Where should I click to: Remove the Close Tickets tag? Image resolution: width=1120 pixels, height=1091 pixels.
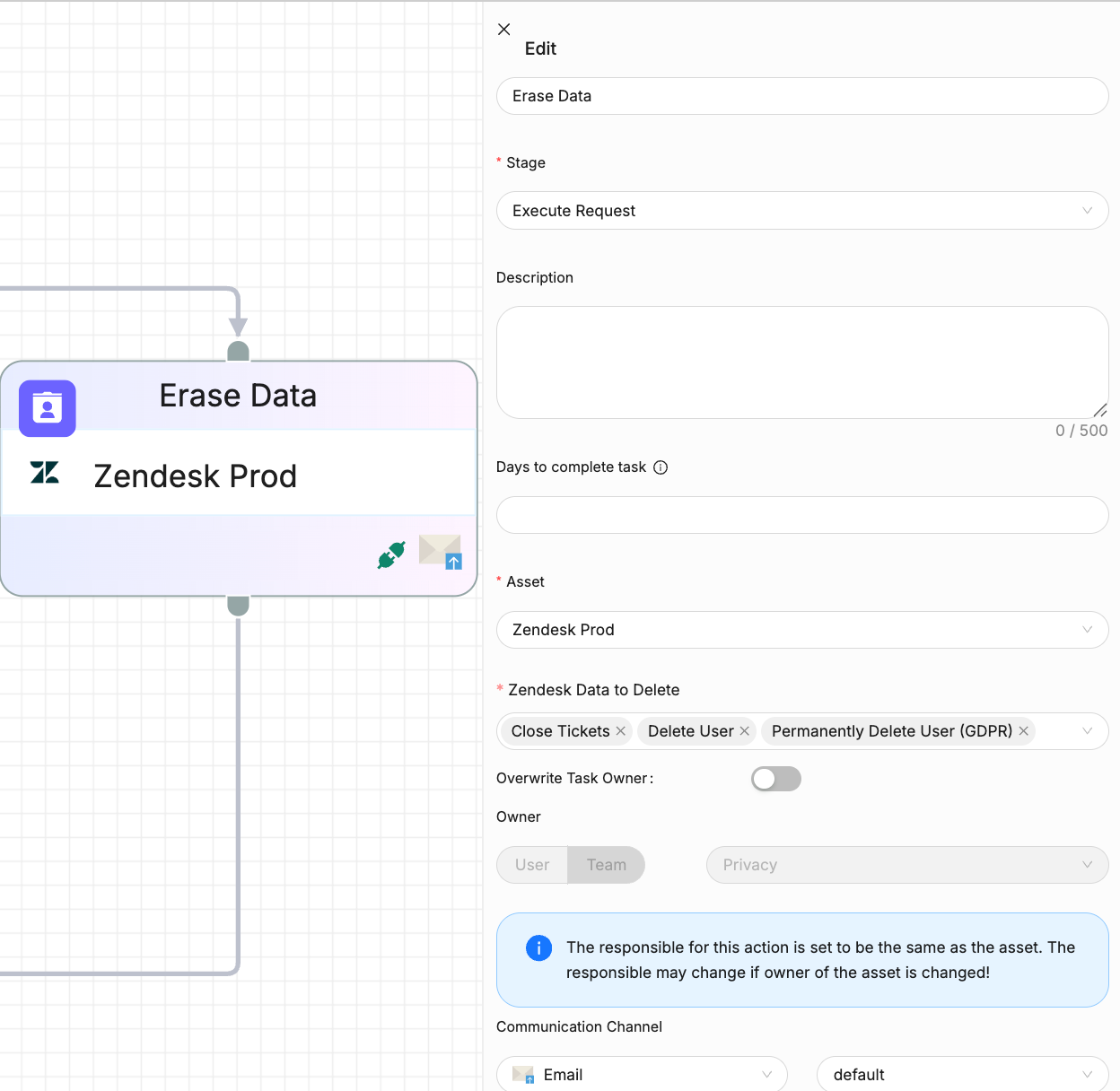coord(620,731)
